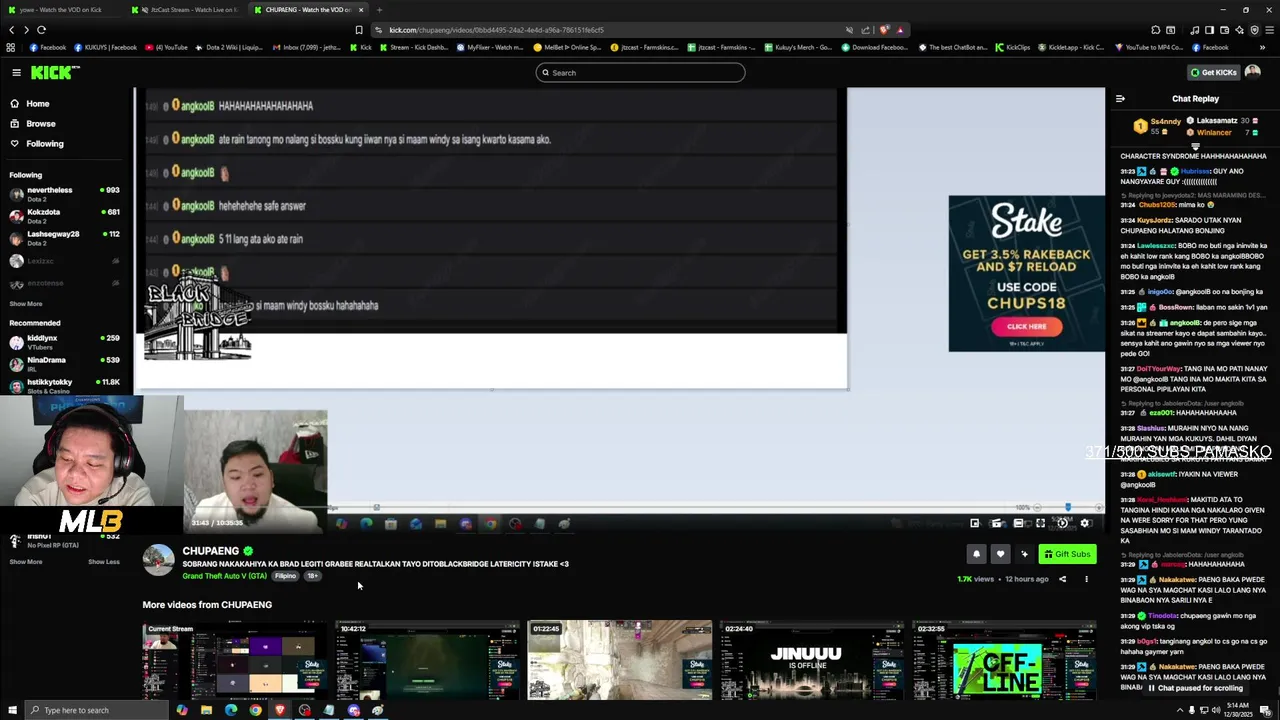Expand Following list with Show More
The image size is (1280, 720).
(26, 304)
